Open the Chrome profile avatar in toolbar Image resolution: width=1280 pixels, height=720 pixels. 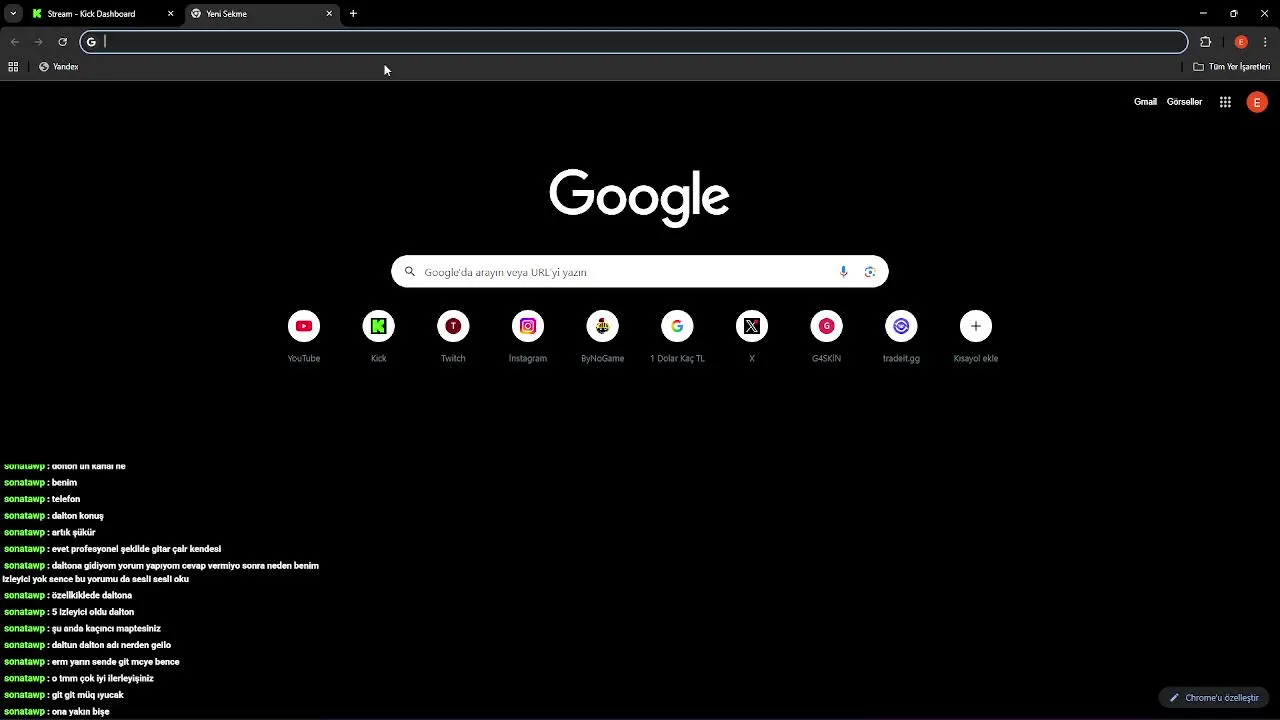1241,42
